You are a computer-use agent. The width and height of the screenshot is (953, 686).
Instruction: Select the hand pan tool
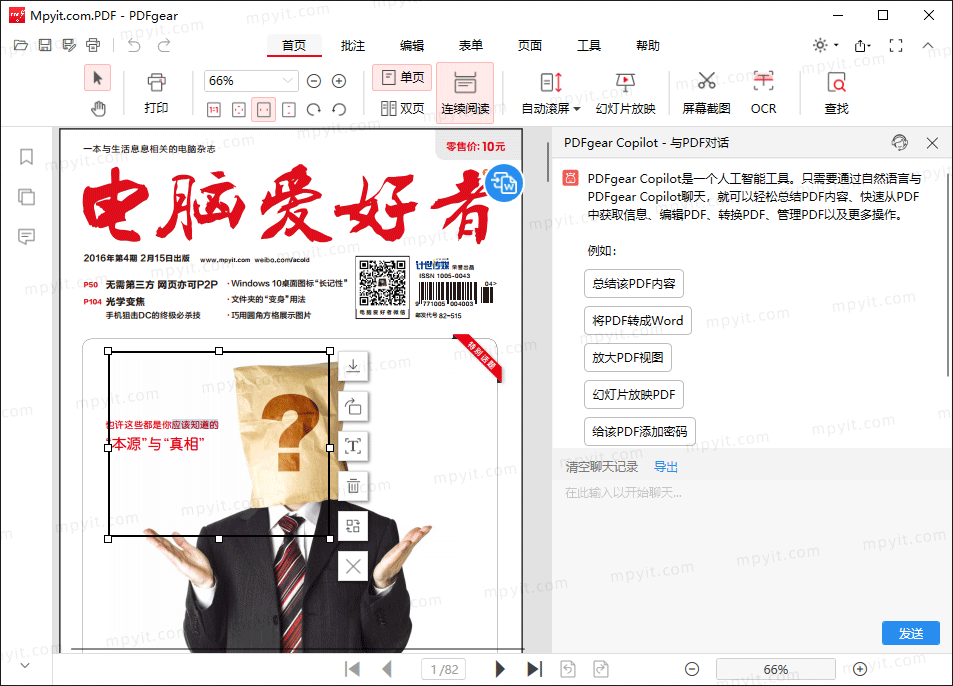(x=98, y=109)
